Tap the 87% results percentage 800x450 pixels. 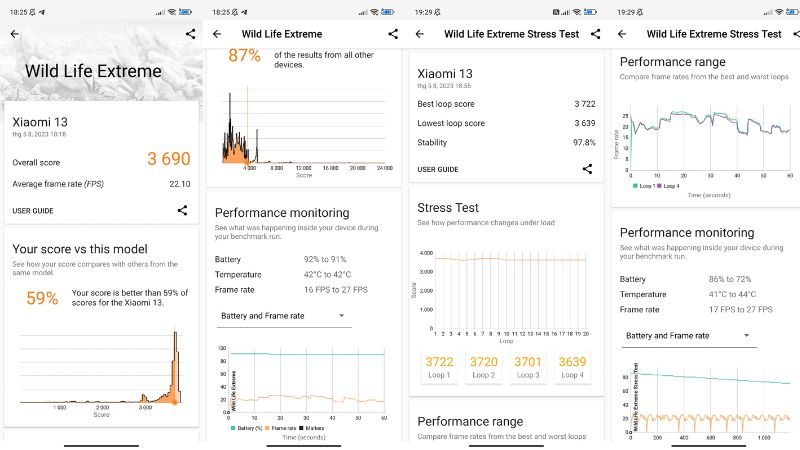click(x=244, y=55)
